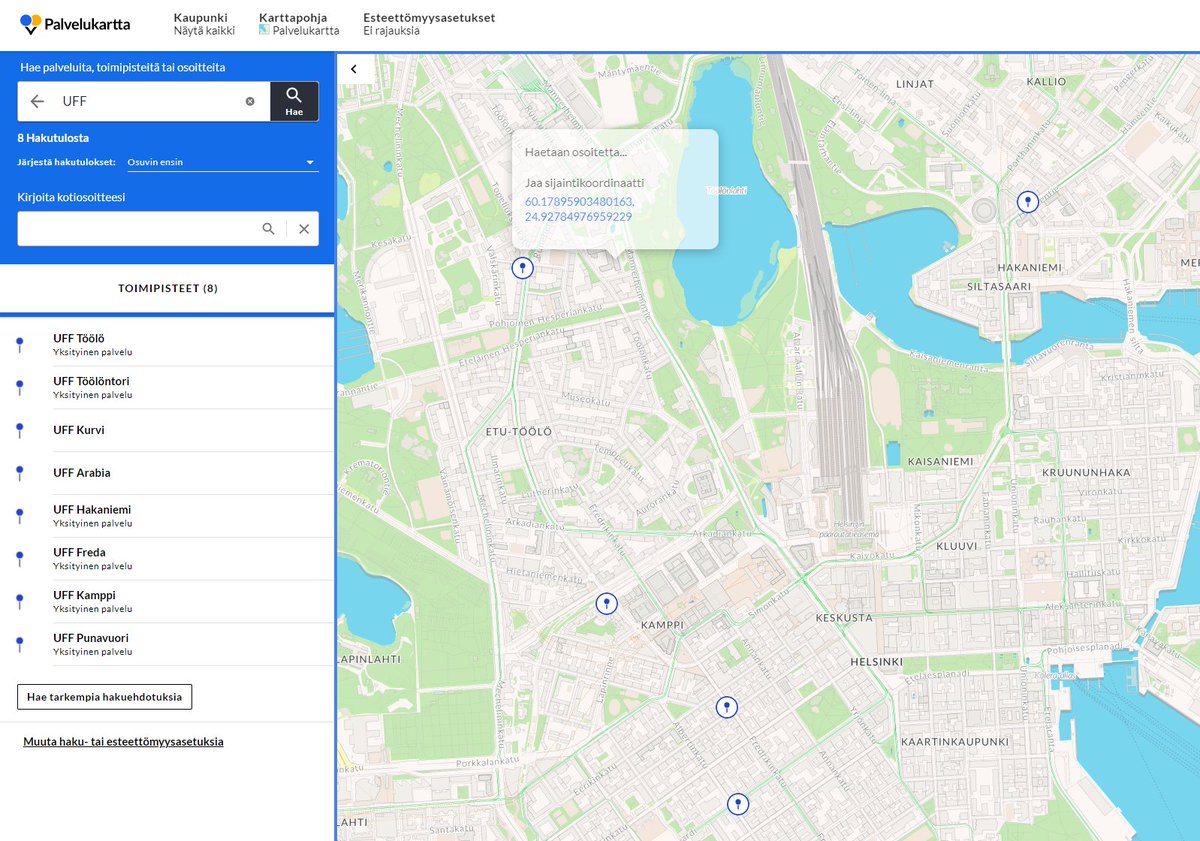This screenshot has width=1200, height=841.
Task: Collapse the side panel with chevron
Action: 353,69
